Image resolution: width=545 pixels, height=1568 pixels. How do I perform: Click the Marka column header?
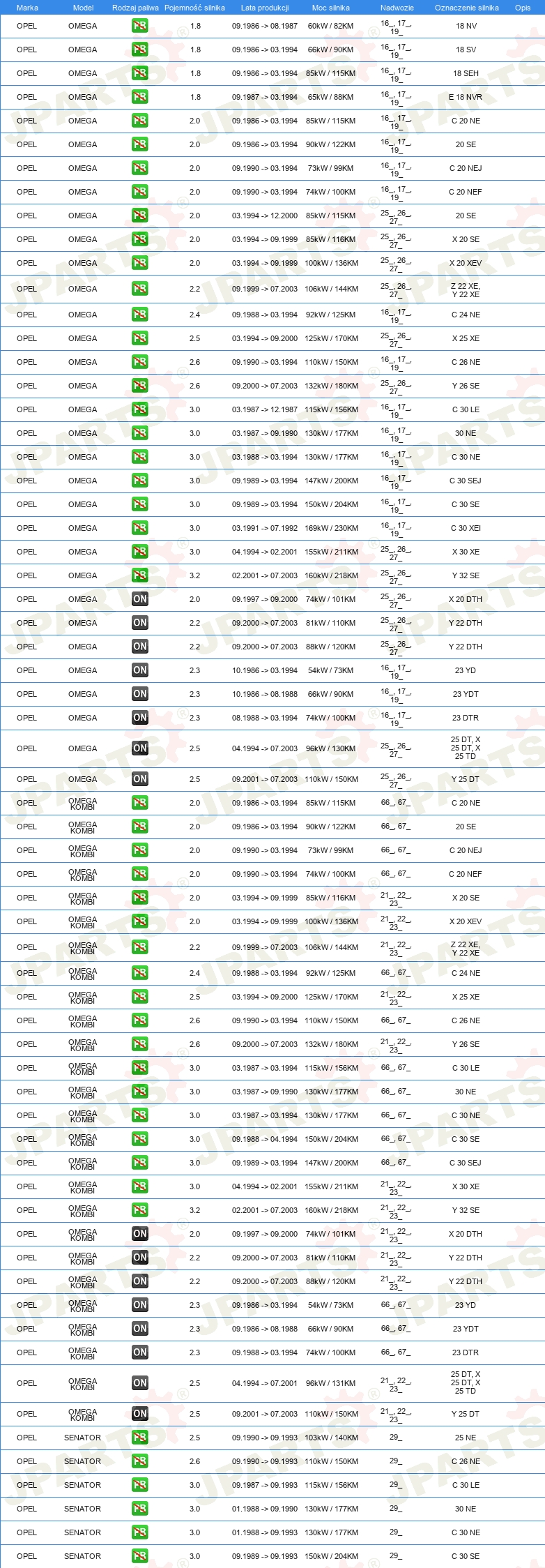pyautogui.click(x=27, y=8)
